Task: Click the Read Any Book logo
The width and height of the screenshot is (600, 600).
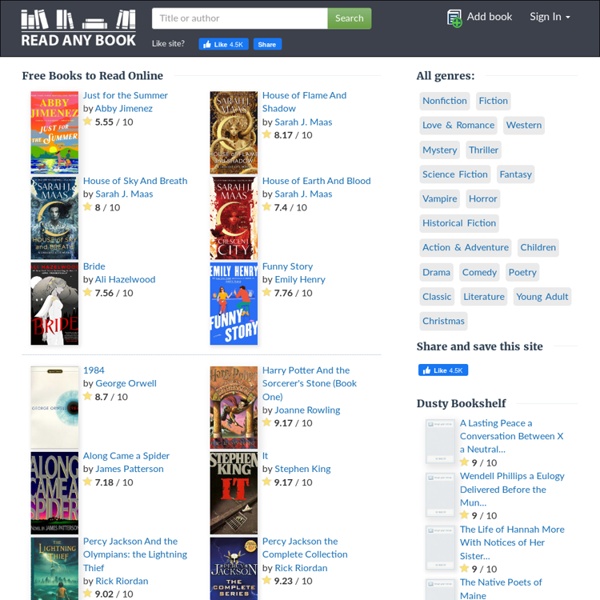Action: tap(79, 29)
